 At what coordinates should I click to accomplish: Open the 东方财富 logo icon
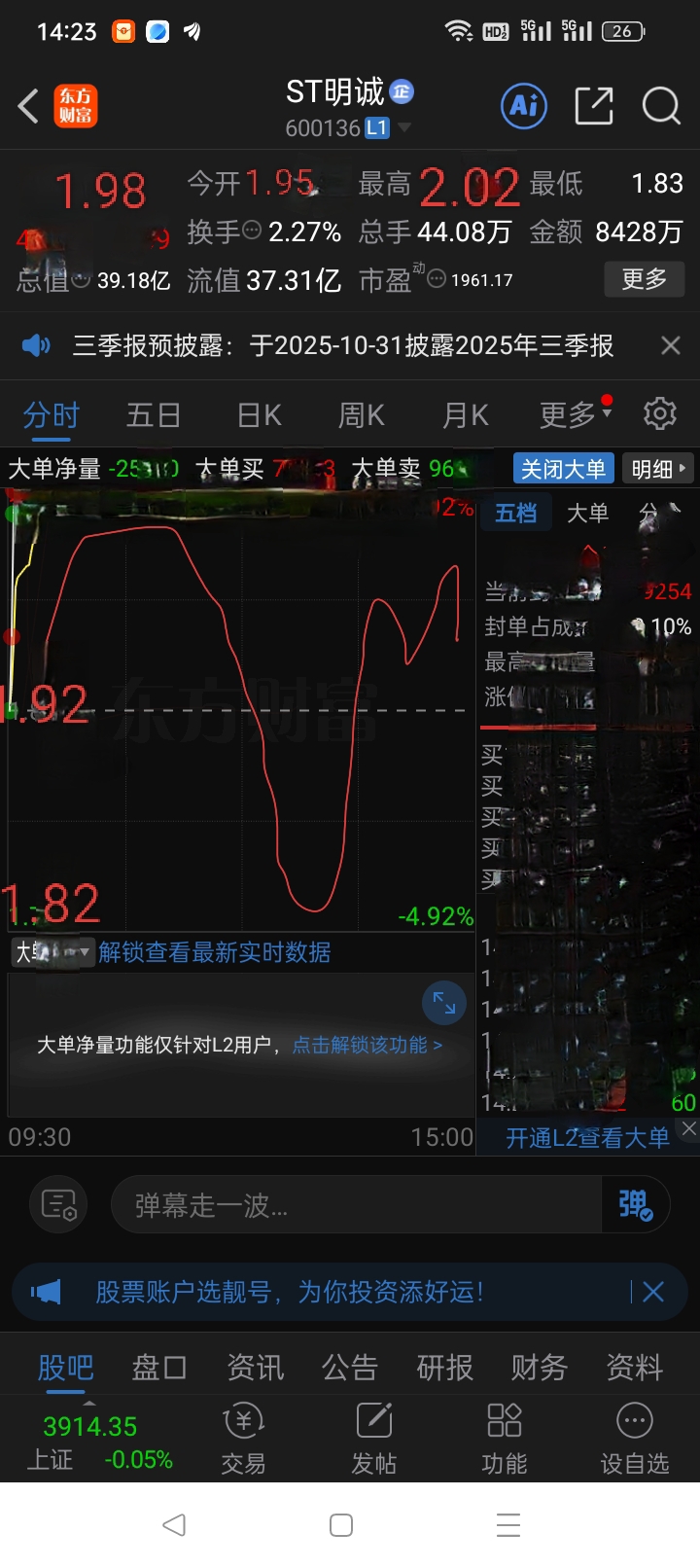tap(76, 106)
